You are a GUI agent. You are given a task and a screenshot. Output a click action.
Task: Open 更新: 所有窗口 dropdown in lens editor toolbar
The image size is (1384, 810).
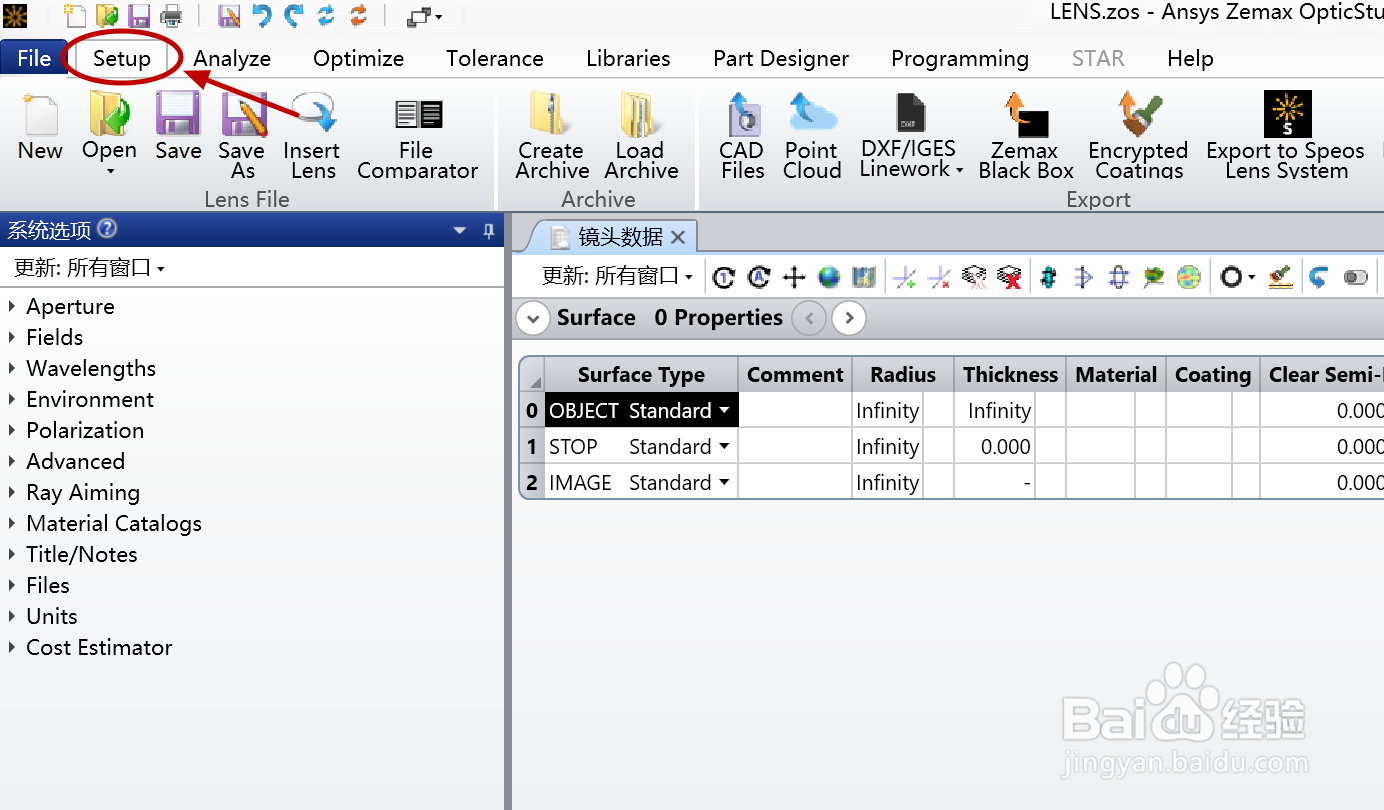point(618,276)
